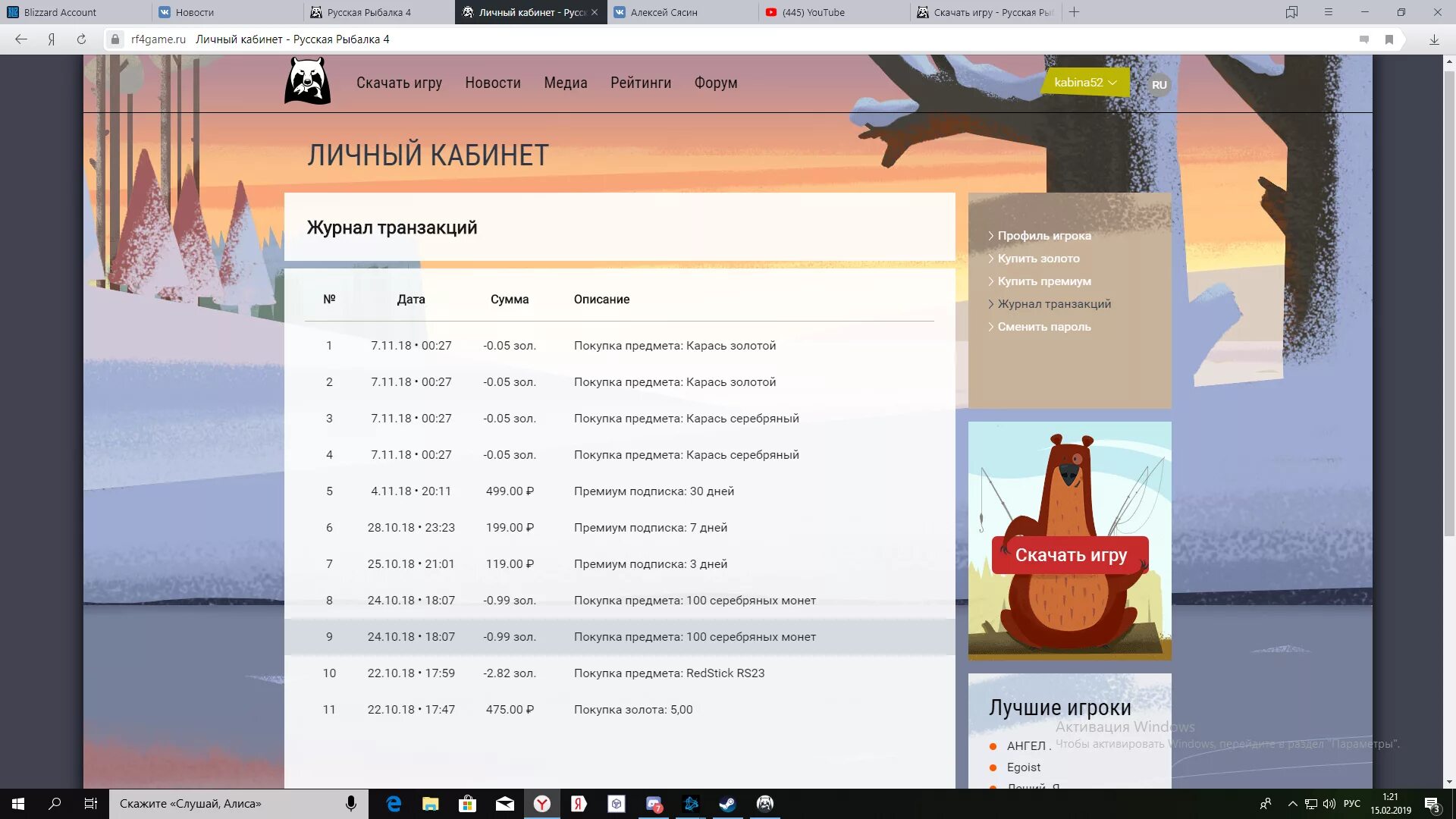Reload the page with refresh icon
This screenshot has width=1456, height=819.
point(81,39)
